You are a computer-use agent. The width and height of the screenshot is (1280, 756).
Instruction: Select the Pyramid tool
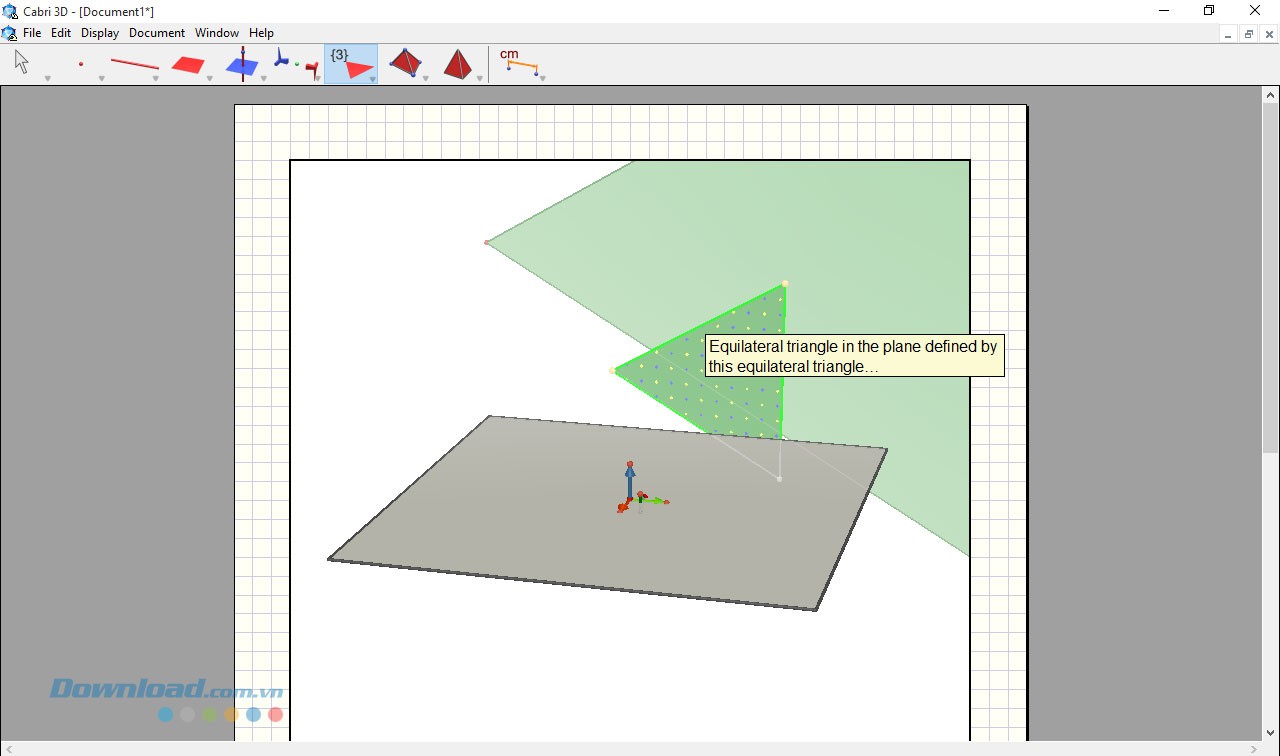pyautogui.click(x=458, y=62)
